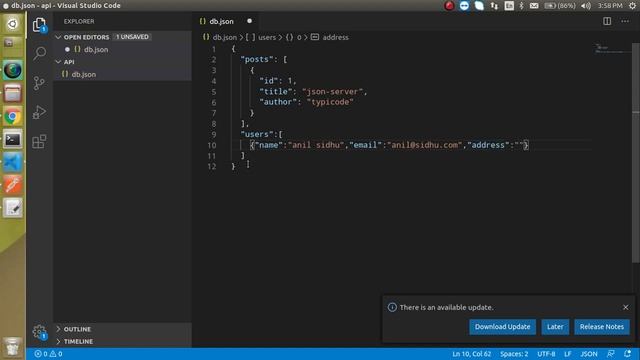Click the feedback icon in status bar
Screen dimensions: 640x360
point(611,354)
